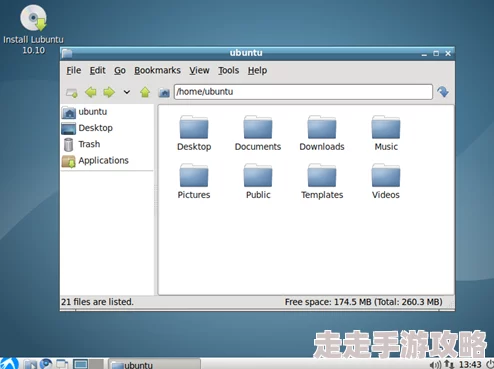Select the Public folder icon
Viewport: 494px width, 369px height.
pos(258,181)
